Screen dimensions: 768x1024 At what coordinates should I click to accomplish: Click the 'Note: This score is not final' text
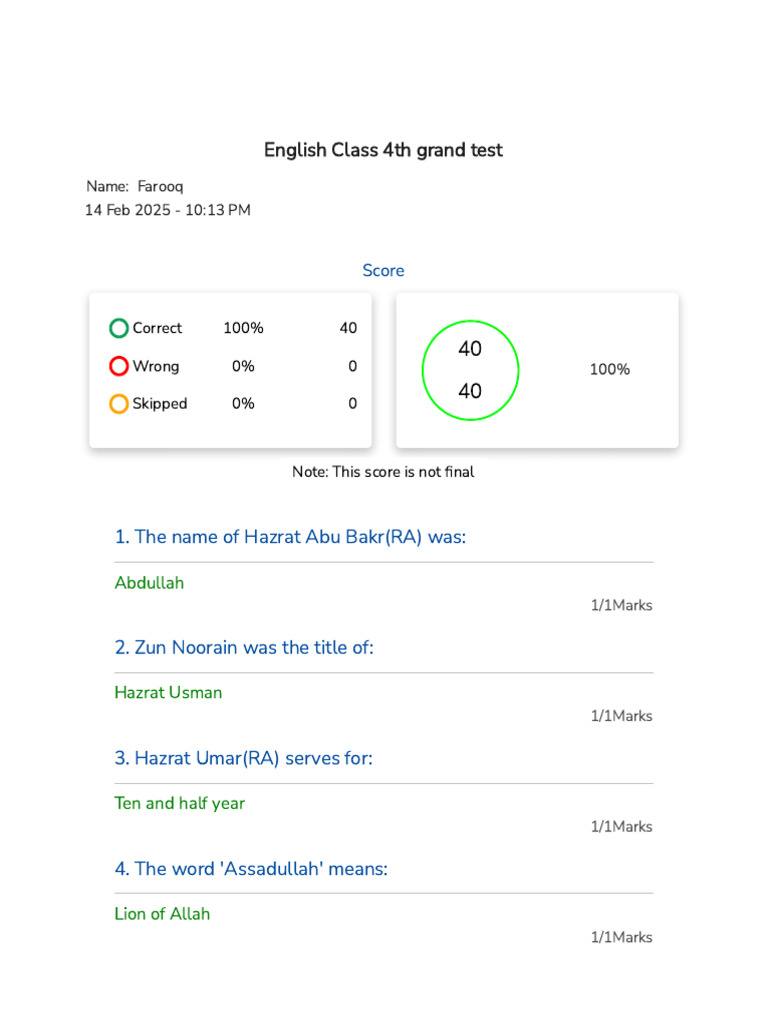tap(383, 472)
